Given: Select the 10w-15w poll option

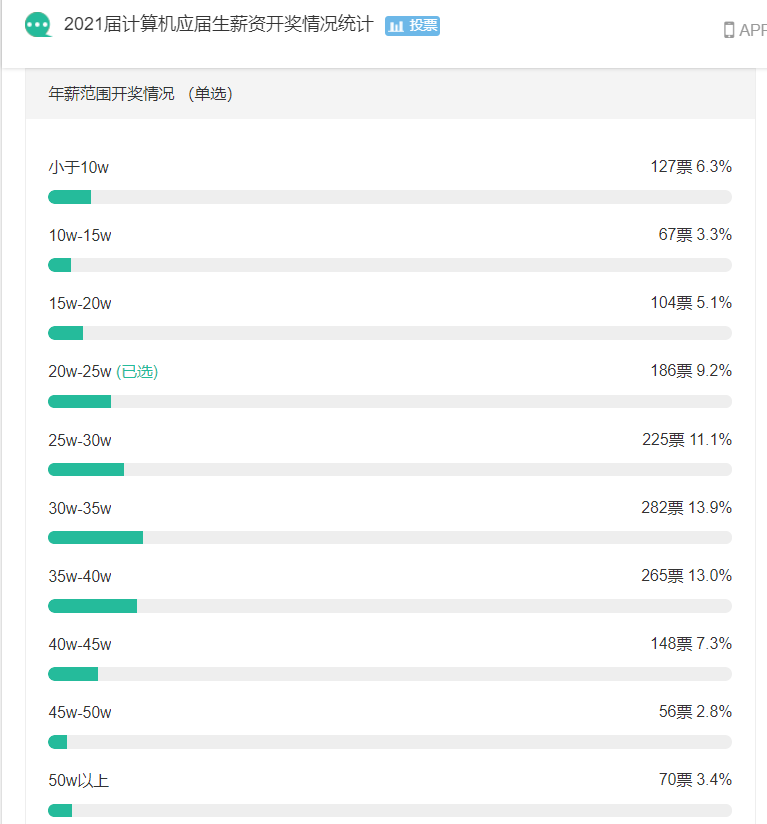Looking at the screenshot, I should 80,235.
